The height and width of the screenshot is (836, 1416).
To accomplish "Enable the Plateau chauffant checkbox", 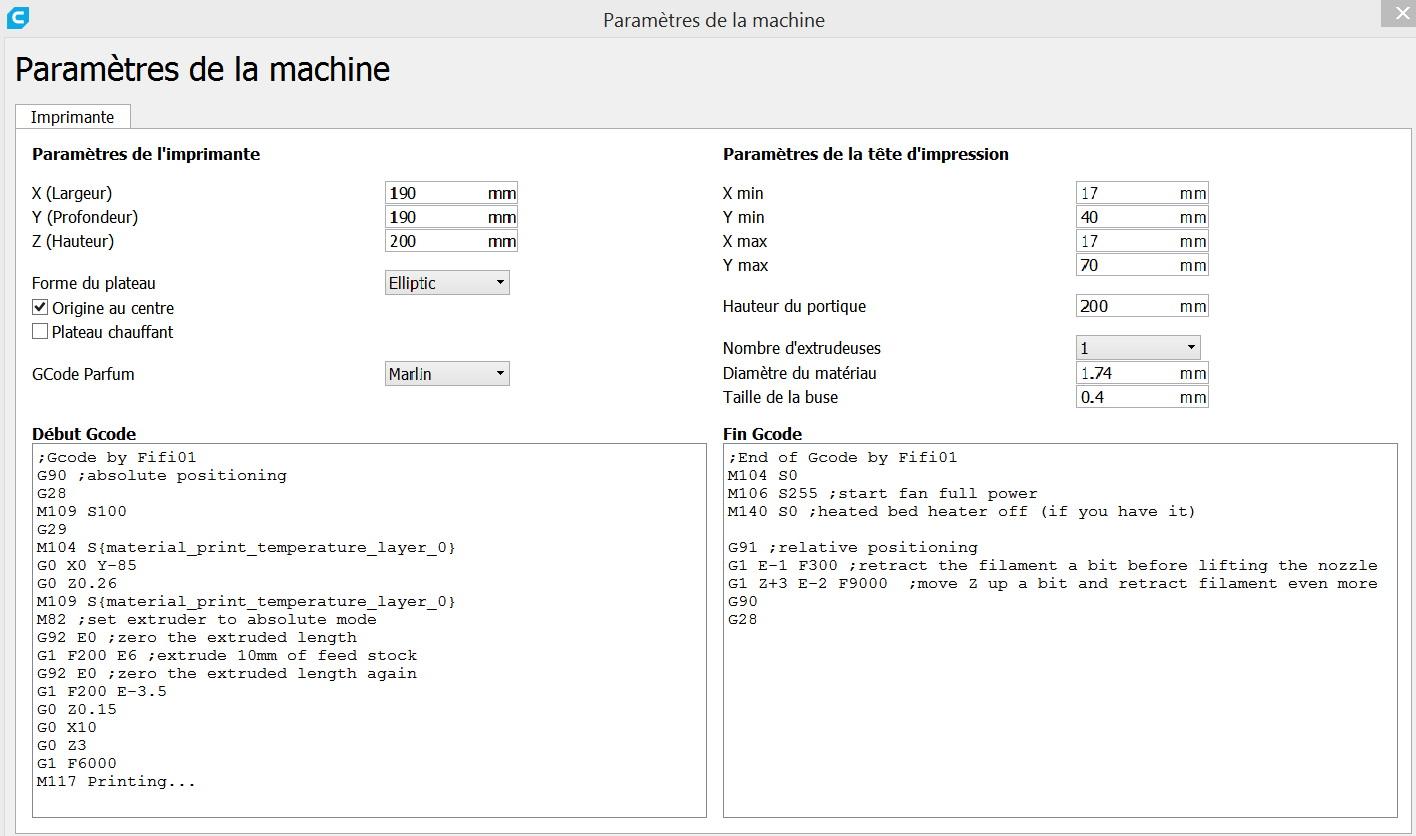I will click(40, 332).
